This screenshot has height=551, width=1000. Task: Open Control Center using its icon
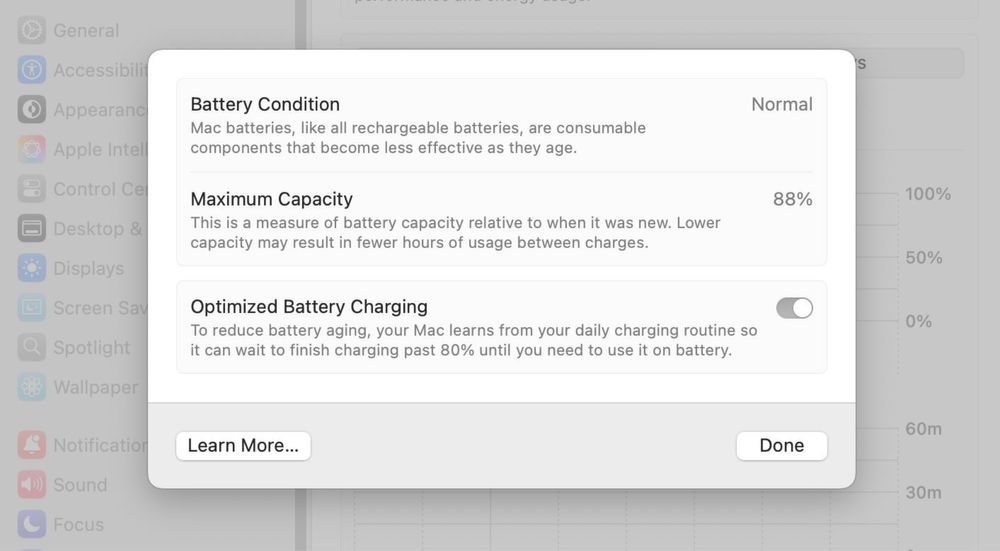32,189
